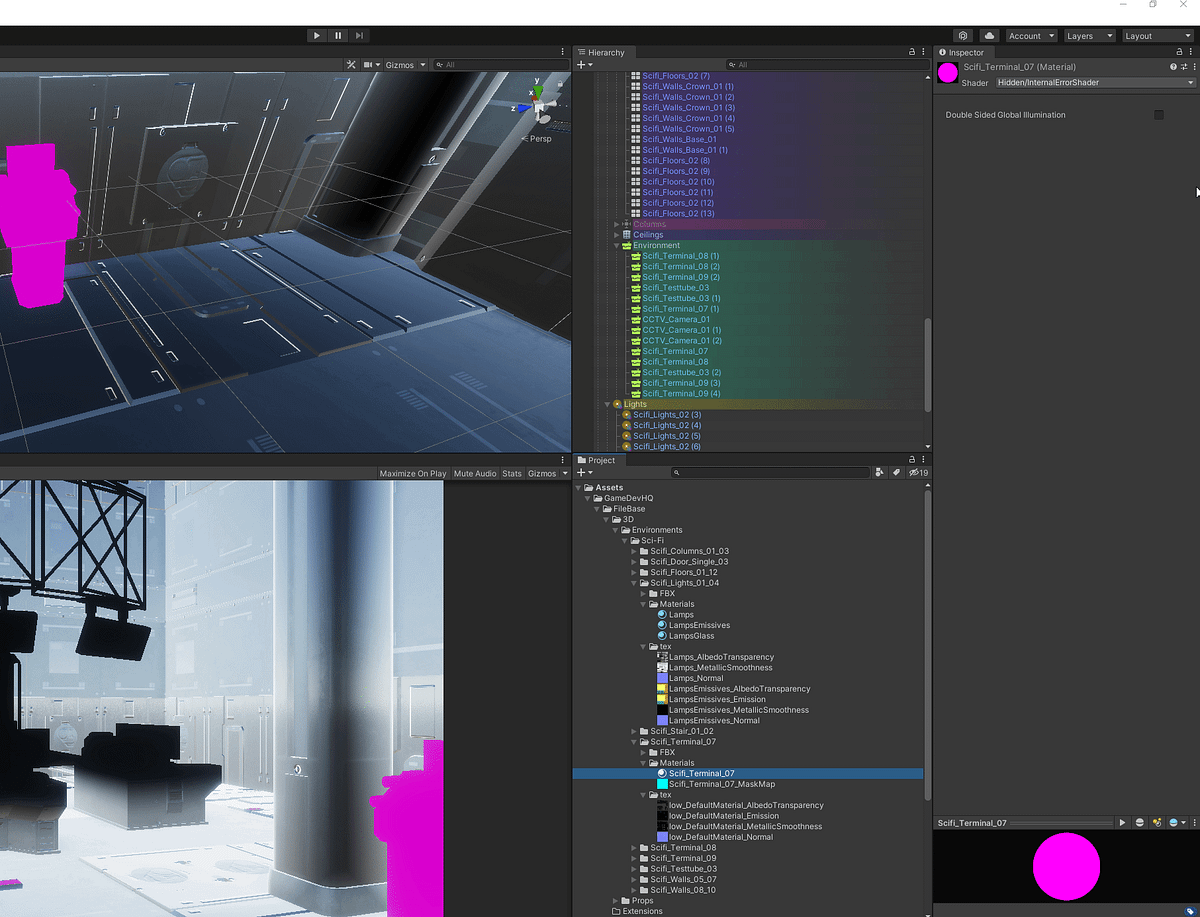Collapse the Environment group in the Hierarchy
This screenshot has width=1200, height=917.
(x=614, y=245)
